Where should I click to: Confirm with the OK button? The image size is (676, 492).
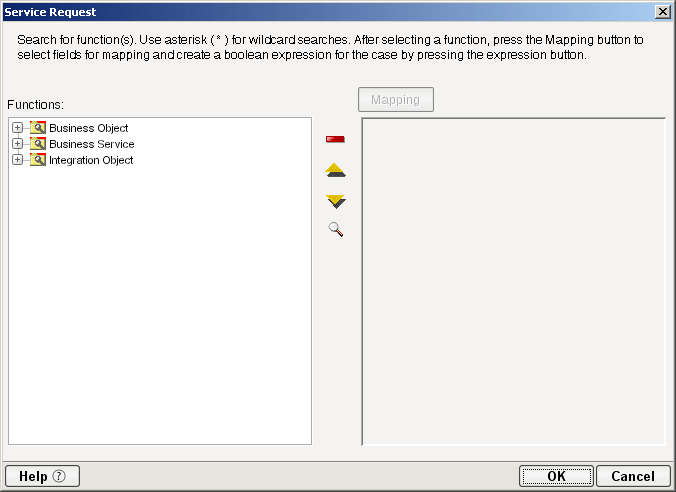tap(556, 476)
